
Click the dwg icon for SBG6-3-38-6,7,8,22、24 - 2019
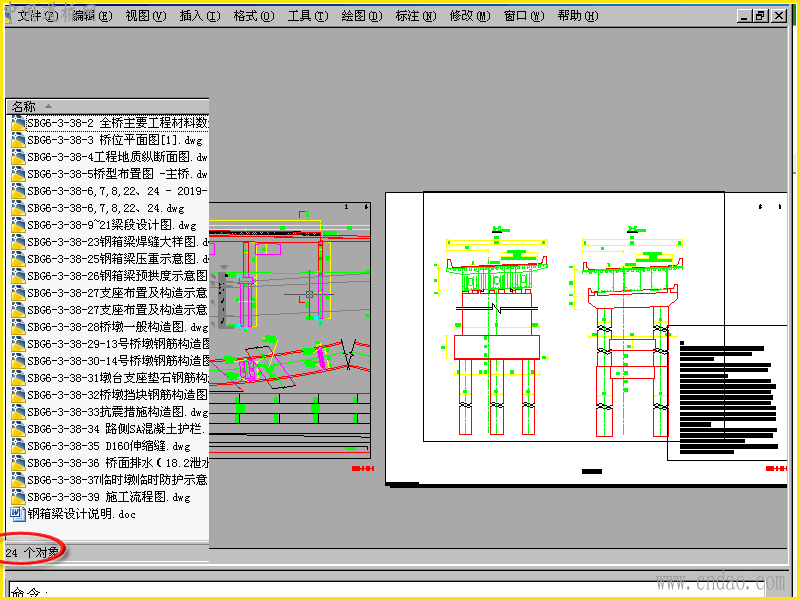pos(18,191)
